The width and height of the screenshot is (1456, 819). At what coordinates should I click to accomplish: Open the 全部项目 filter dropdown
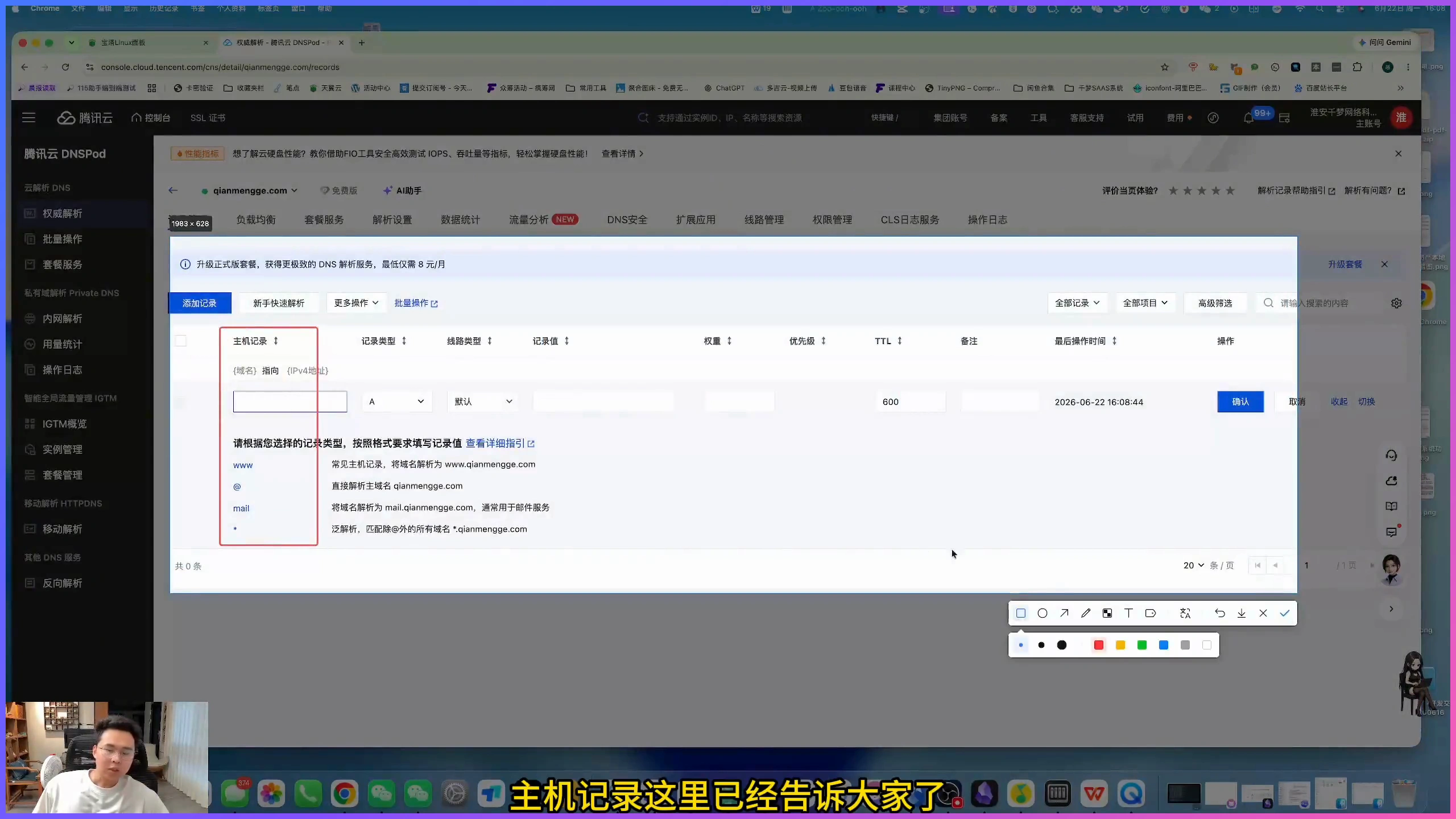[x=1145, y=303]
